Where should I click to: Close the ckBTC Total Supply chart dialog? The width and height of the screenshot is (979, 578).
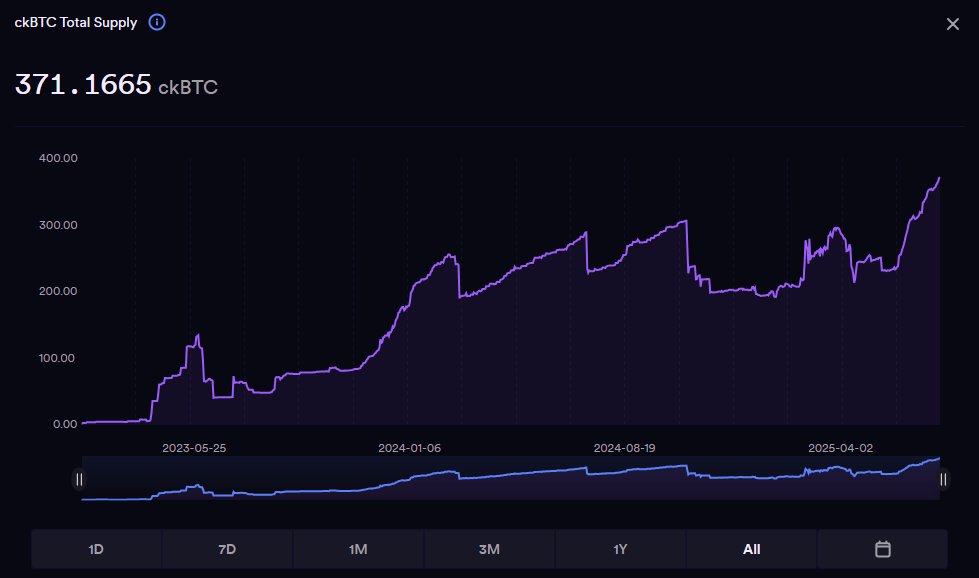coord(953,24)
